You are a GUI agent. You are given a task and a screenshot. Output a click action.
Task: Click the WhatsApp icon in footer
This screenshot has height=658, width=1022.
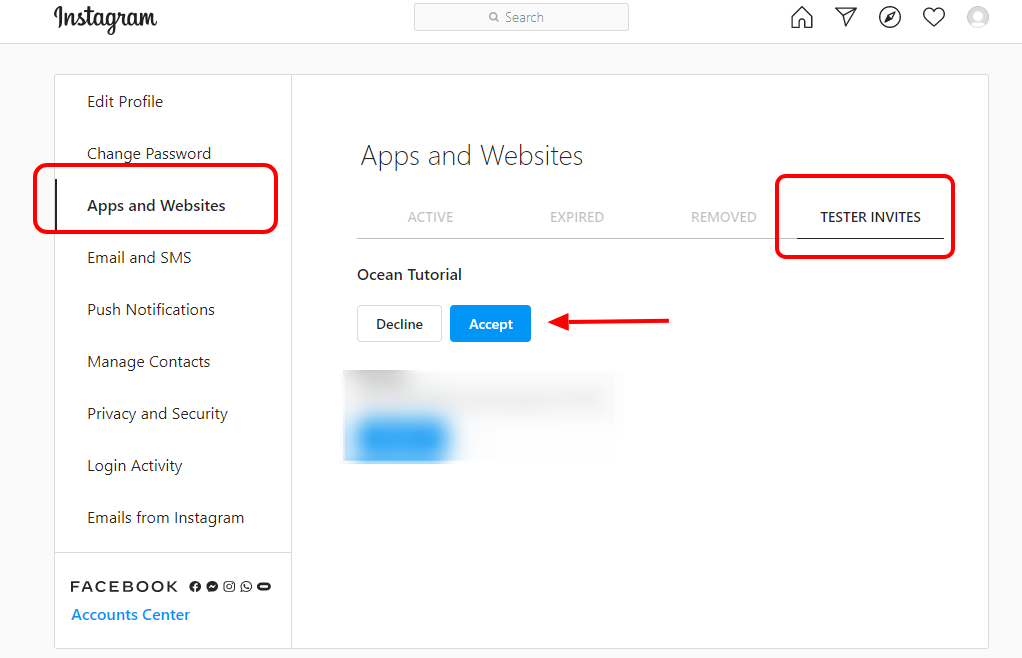tap(246, 586)
